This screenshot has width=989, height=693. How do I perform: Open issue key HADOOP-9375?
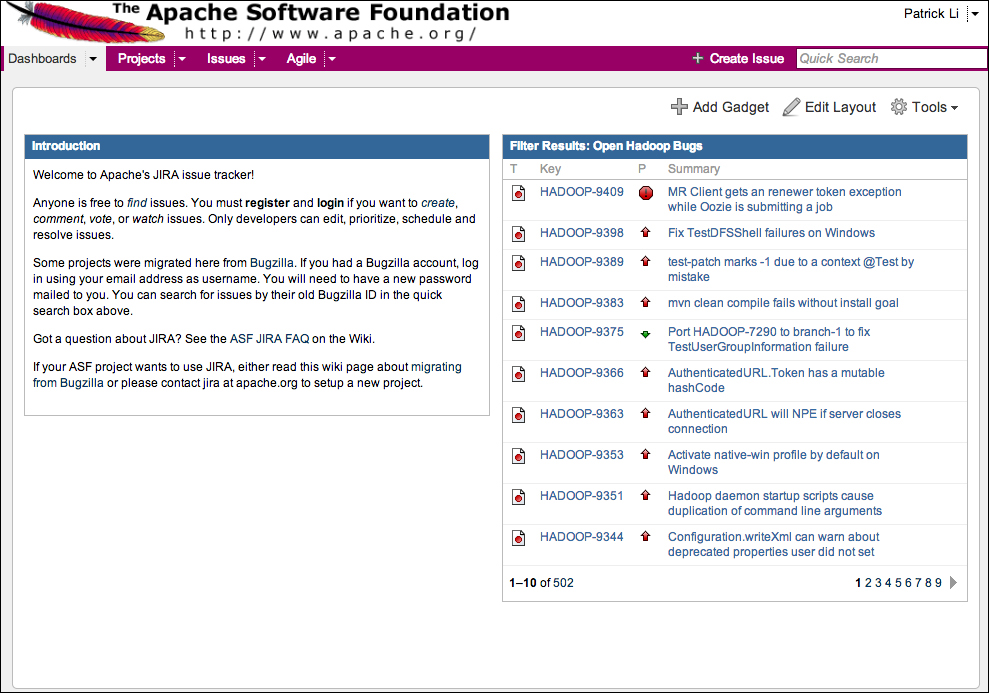pyautogui.click(x=582, y=332)
